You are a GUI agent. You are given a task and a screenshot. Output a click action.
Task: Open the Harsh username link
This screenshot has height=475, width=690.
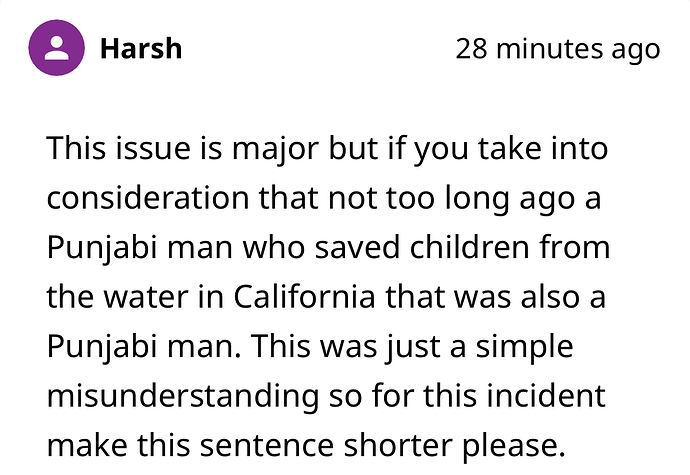(141, 48)
